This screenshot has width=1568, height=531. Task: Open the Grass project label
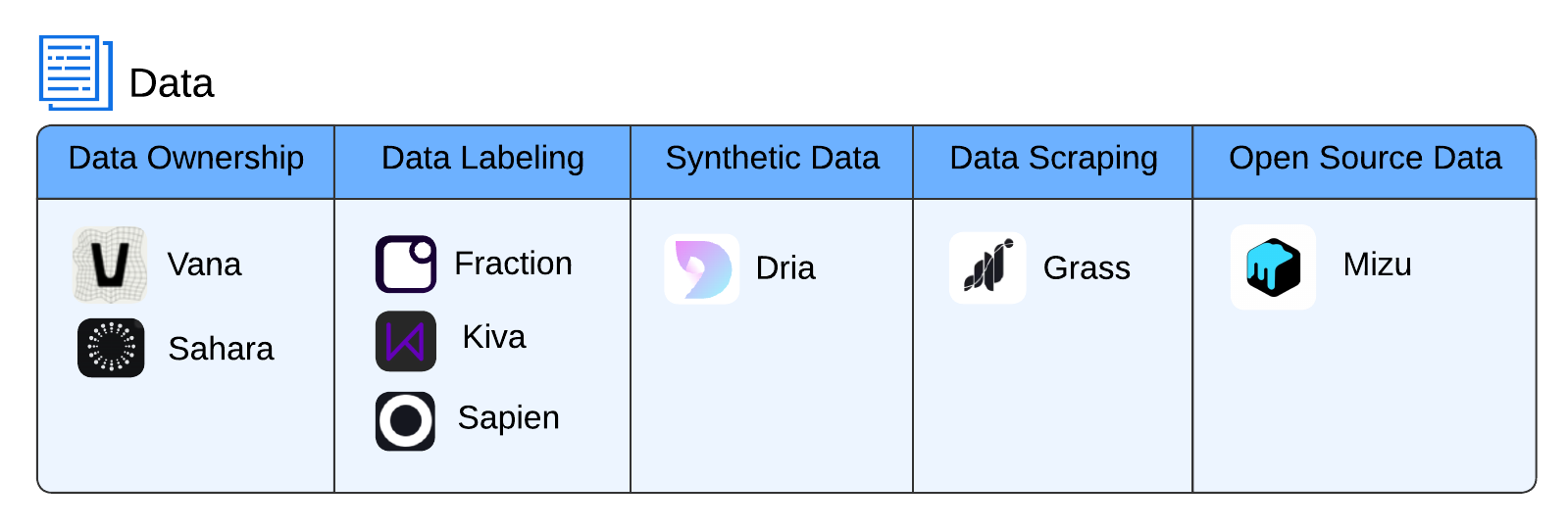point(1087,268)
